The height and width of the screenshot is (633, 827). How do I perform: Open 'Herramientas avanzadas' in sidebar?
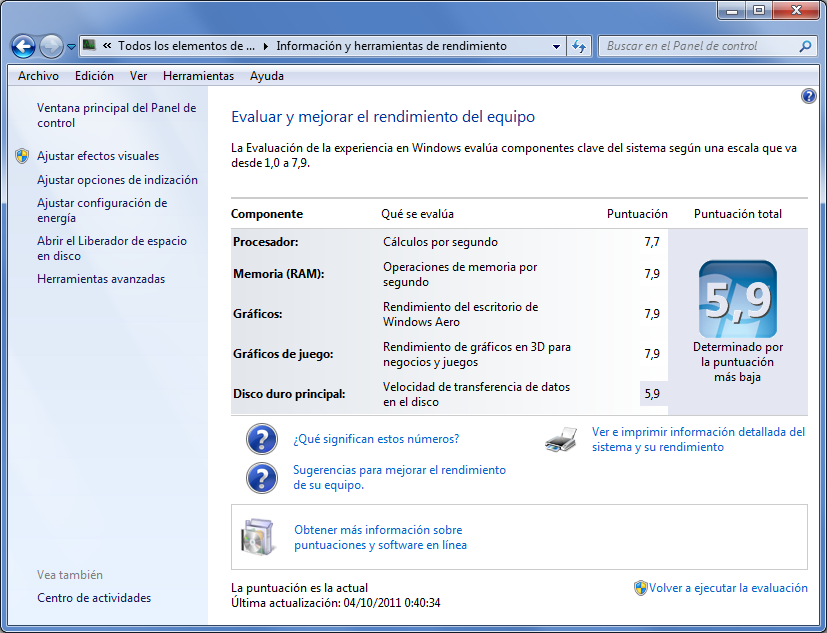[x=101, y=279]
